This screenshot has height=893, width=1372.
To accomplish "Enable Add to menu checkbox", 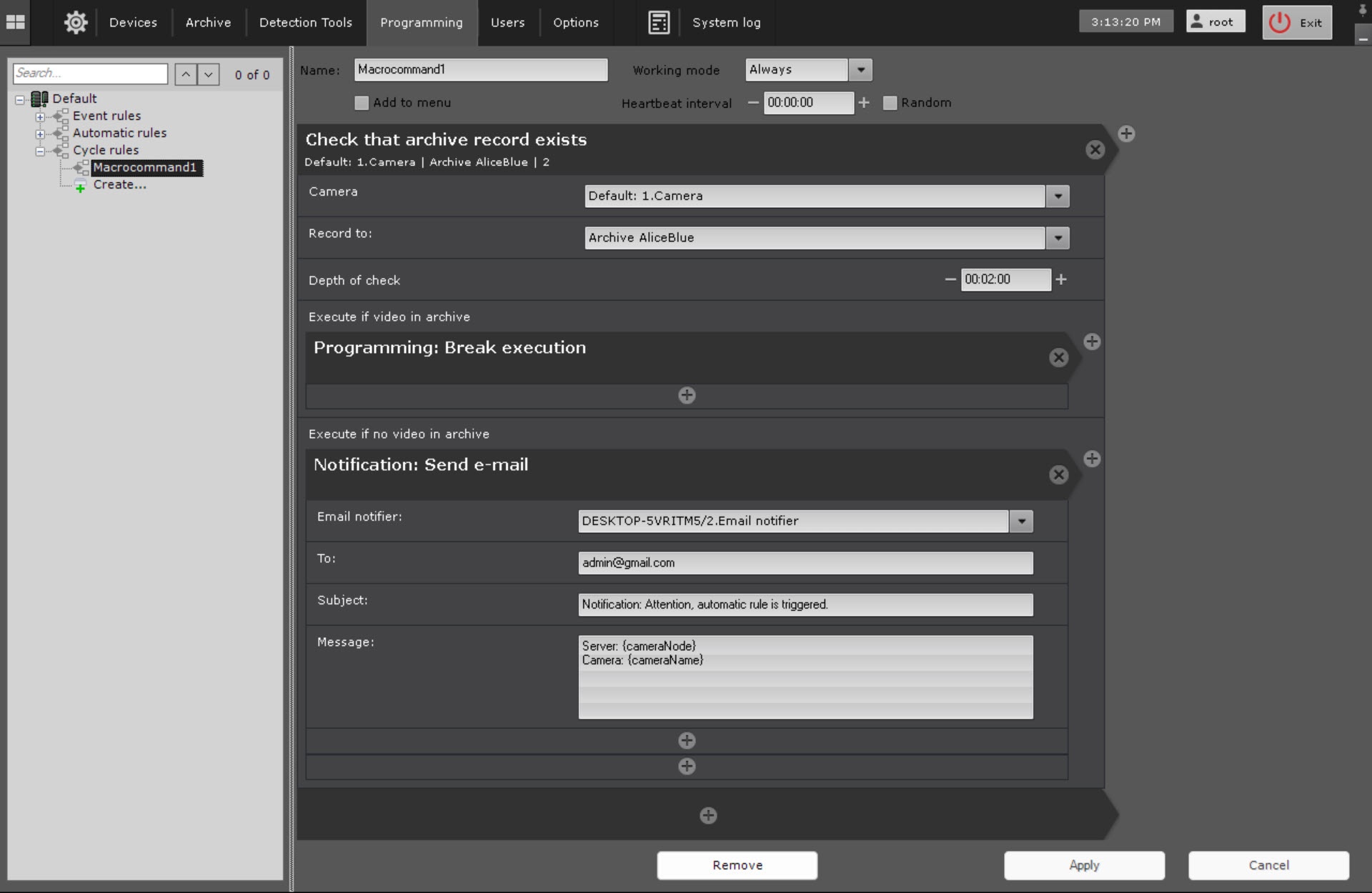I will point(362,103).
